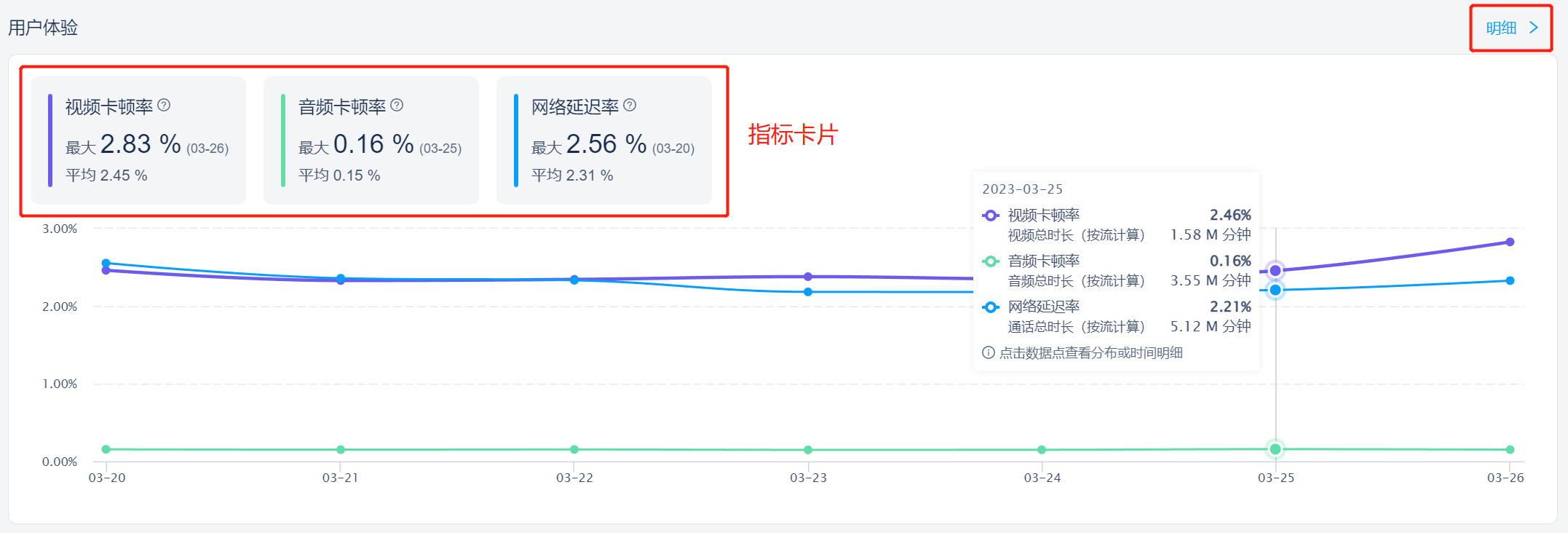Click the green 音频卡顿率 point on 03-23

pos(808,450)
